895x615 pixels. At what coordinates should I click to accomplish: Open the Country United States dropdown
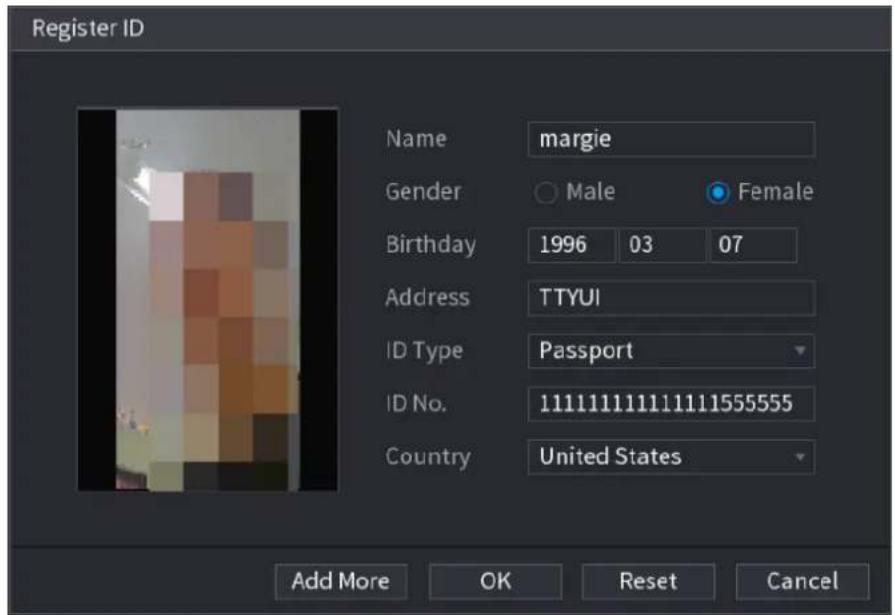point(671,457)
